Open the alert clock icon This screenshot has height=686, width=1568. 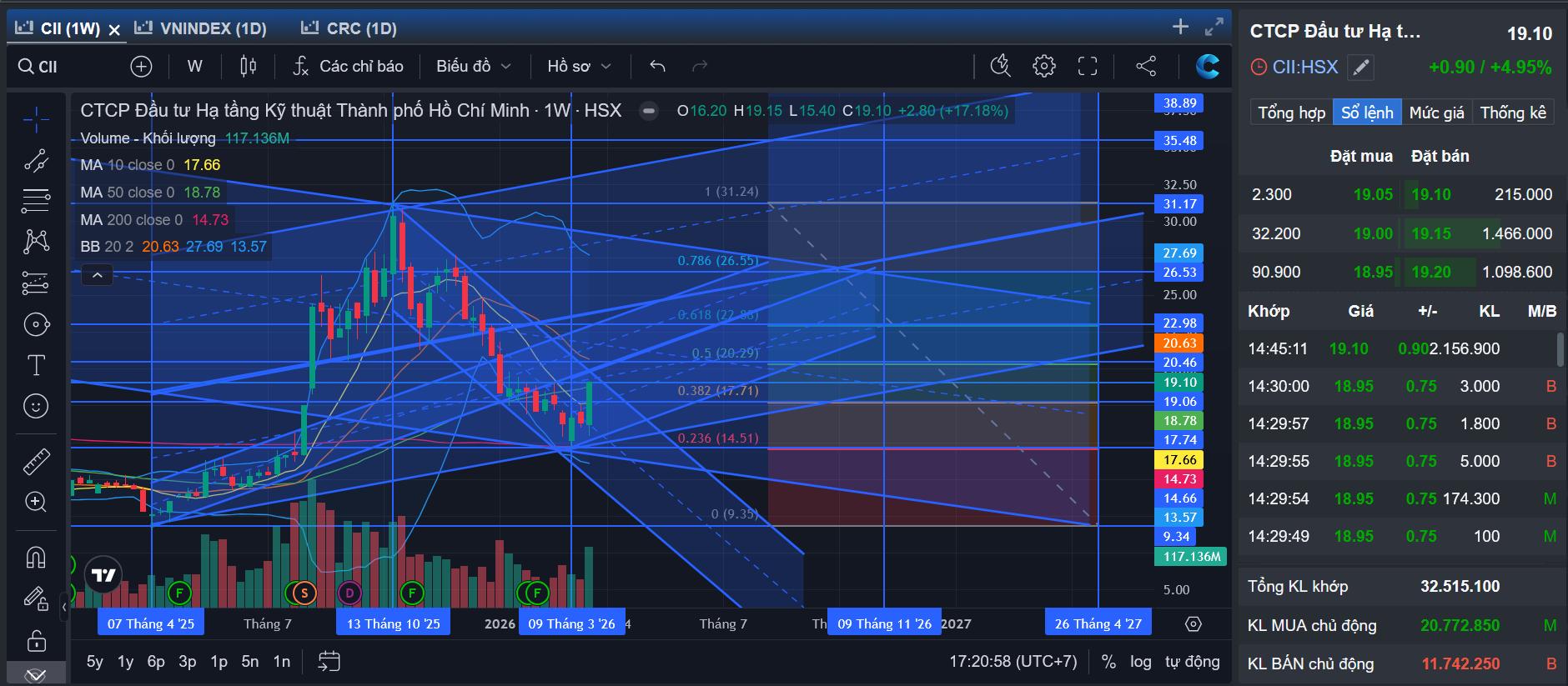point(1000,66)
